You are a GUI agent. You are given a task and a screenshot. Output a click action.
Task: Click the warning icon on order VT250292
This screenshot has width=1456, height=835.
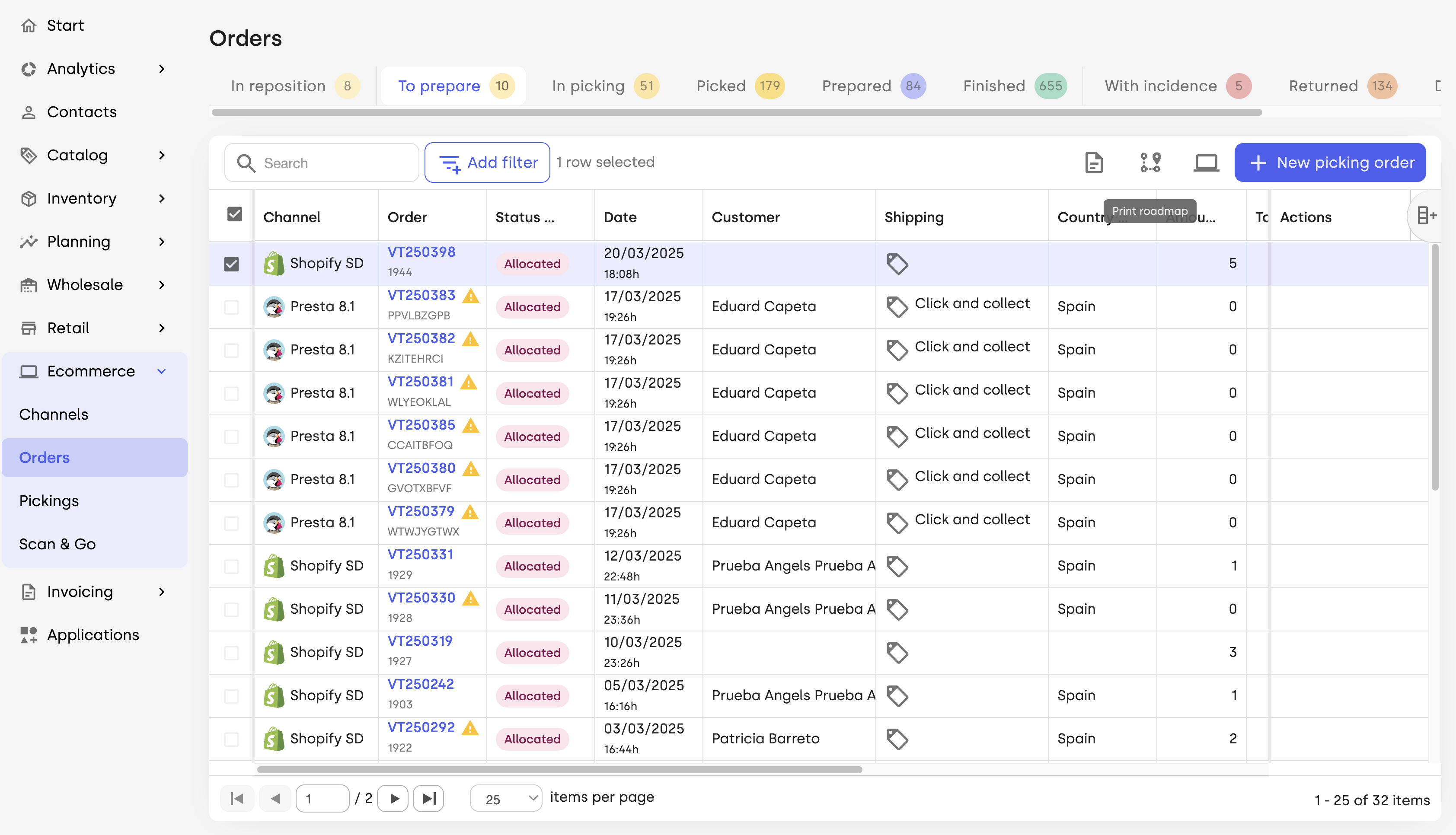[x=470, y=728]
